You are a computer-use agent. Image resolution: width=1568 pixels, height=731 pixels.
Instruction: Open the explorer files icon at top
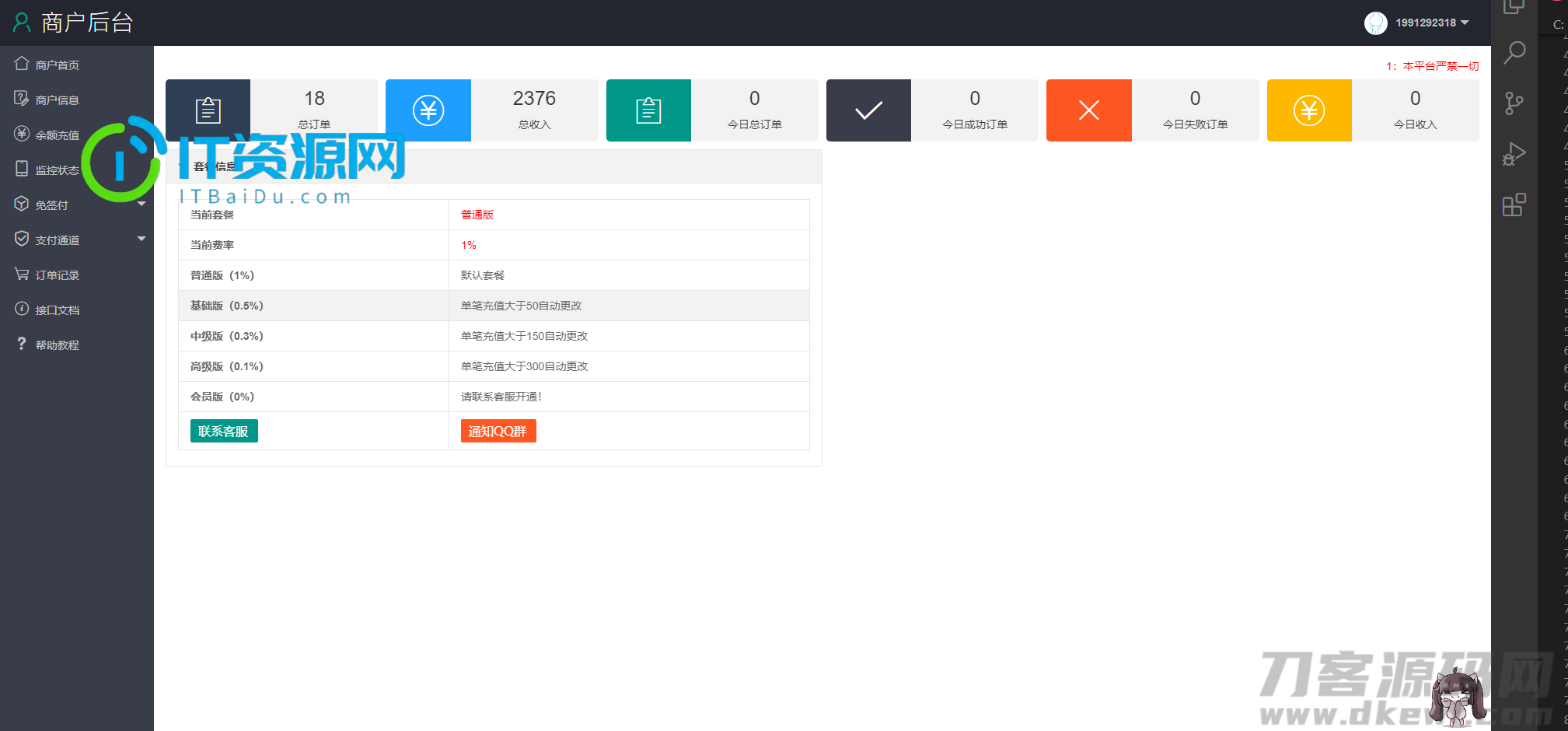(1514, 6)
